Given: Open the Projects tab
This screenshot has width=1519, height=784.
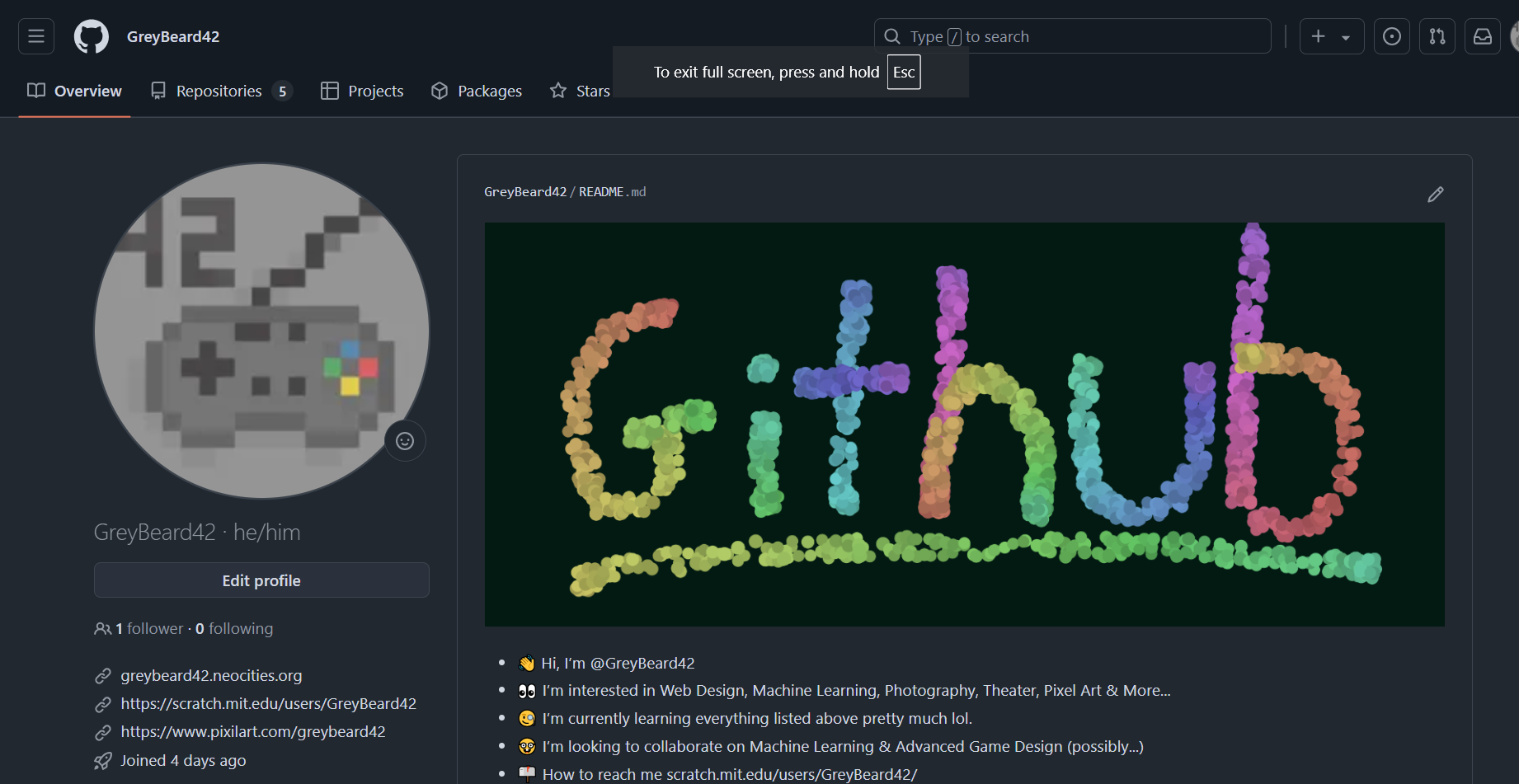Looking at the screenshot, I should pos(362,91).
